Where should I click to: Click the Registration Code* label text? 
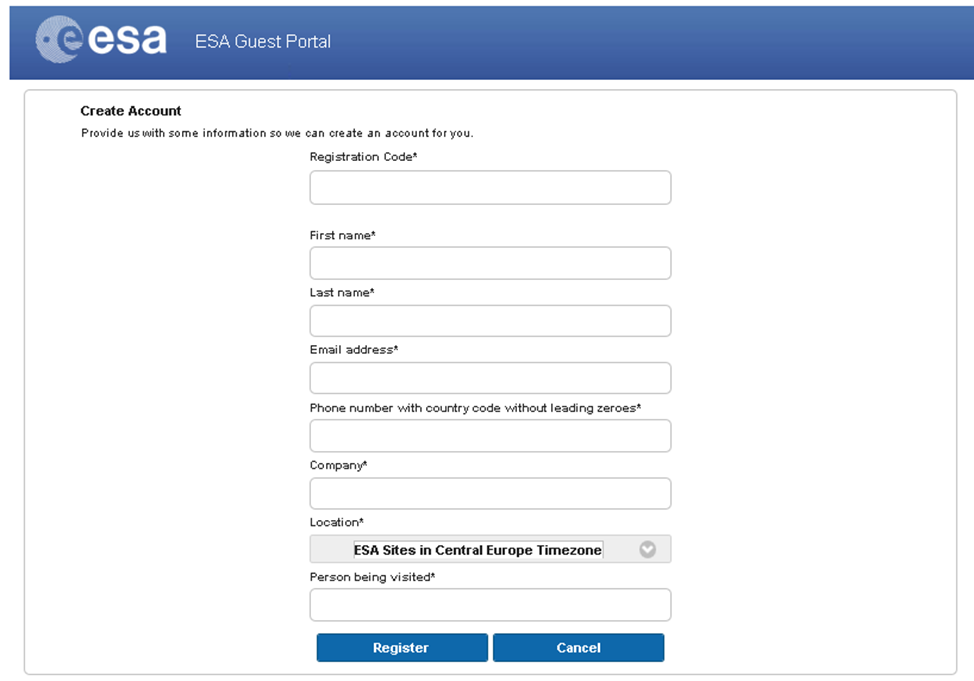click(x=363, y=157)
